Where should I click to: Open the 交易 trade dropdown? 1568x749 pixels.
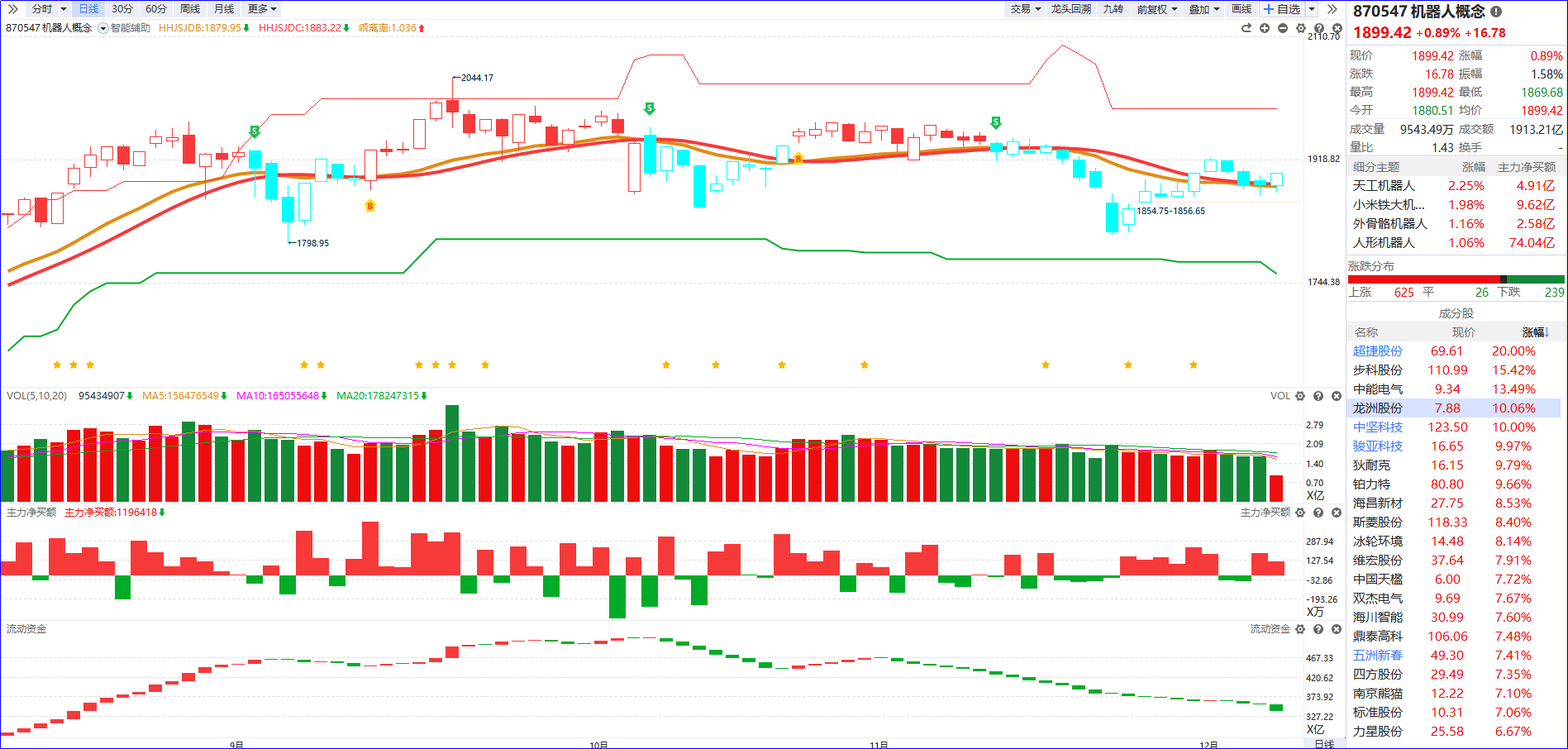(1025, 9)
